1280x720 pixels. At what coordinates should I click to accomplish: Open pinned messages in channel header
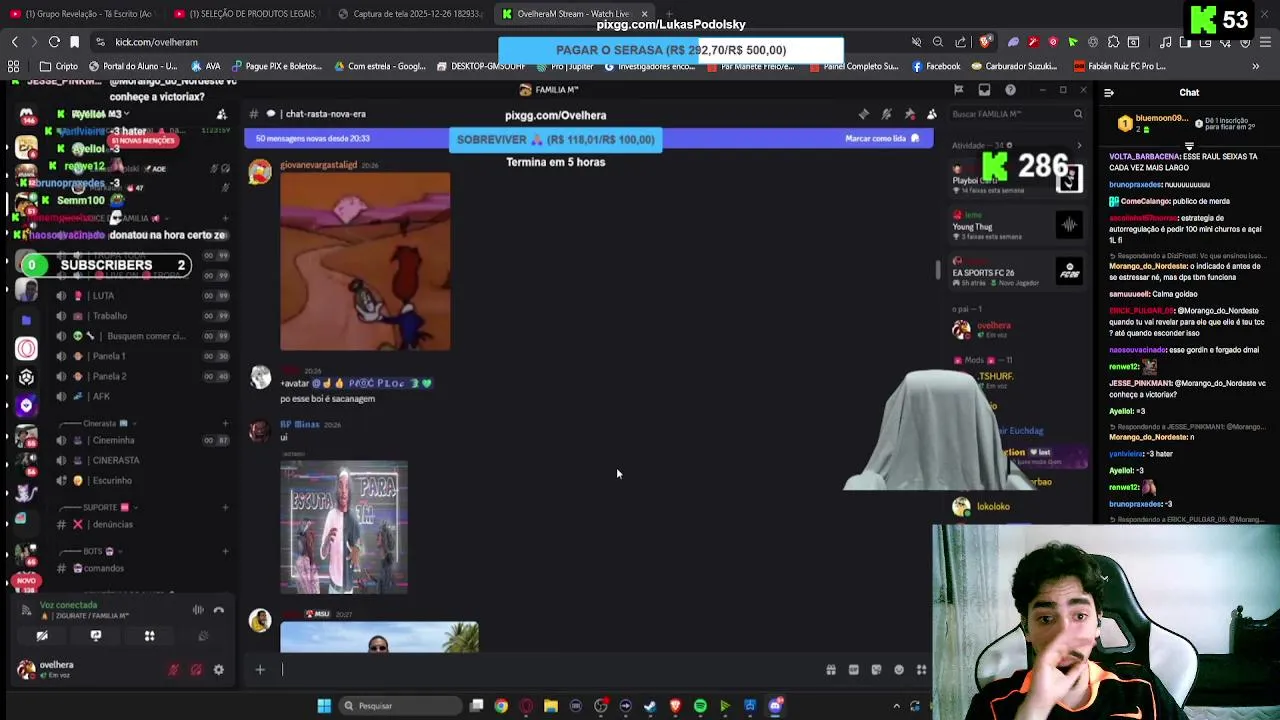tap(909, 114)
